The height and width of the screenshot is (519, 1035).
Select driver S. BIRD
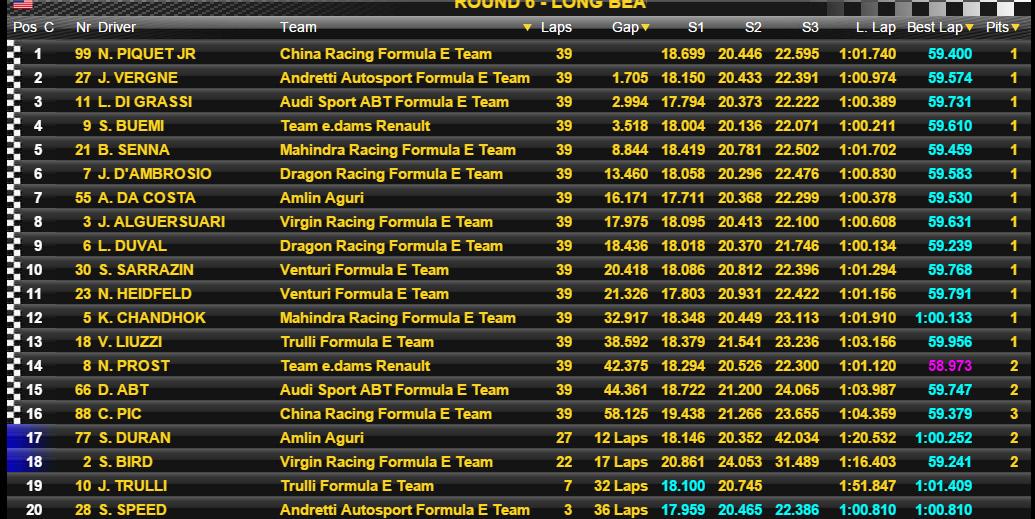tap(125, 462)
